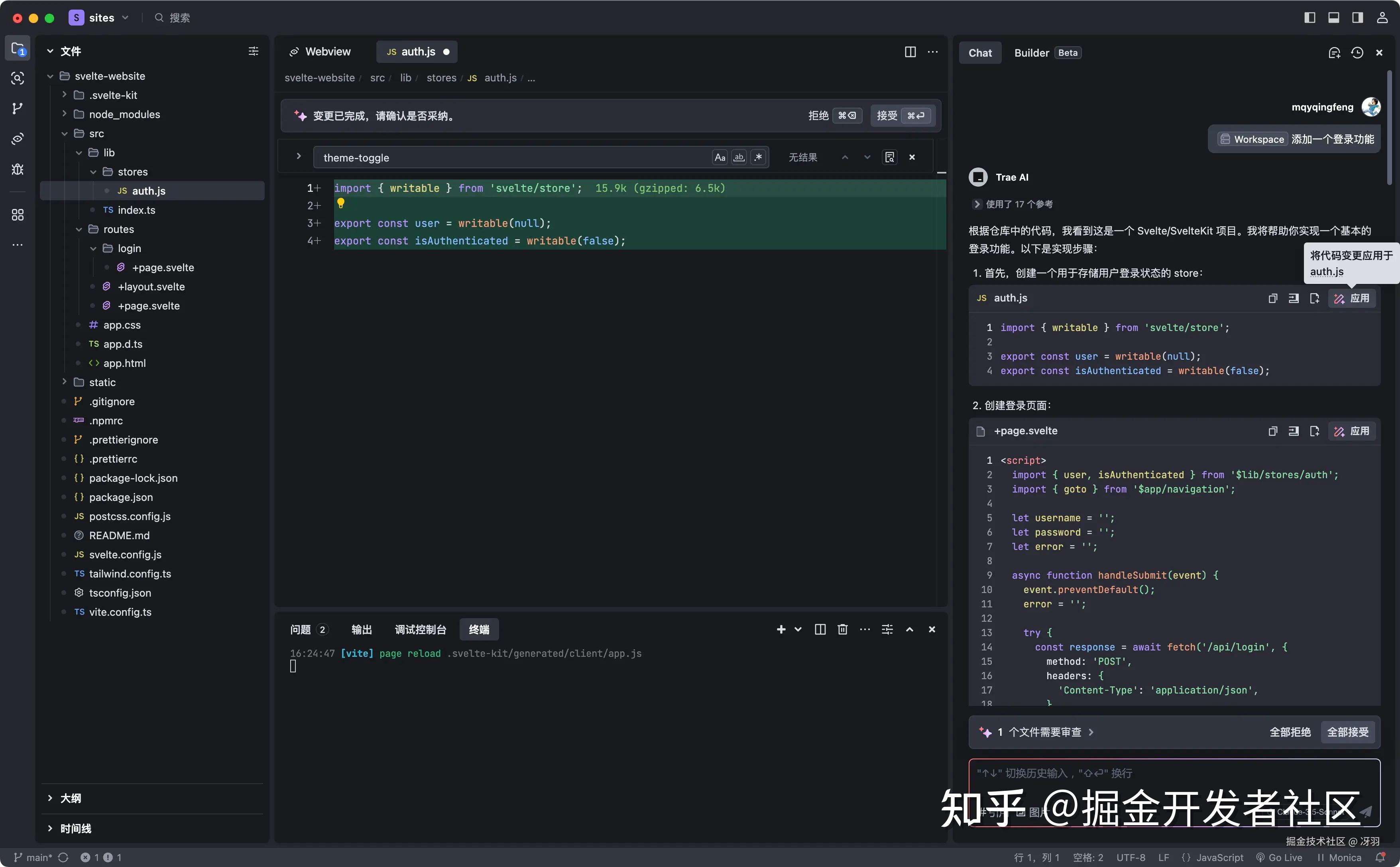Open the 输出 output panel tab
The width and height of the screenshot is (1400, 867).
pyautogui.click(x=361, y=629)
